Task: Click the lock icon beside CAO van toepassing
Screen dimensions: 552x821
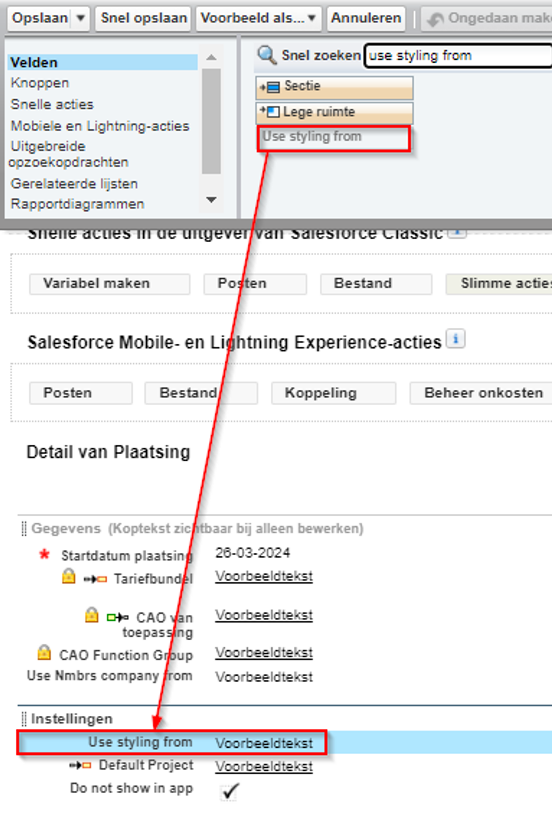Action: [92, 614]
